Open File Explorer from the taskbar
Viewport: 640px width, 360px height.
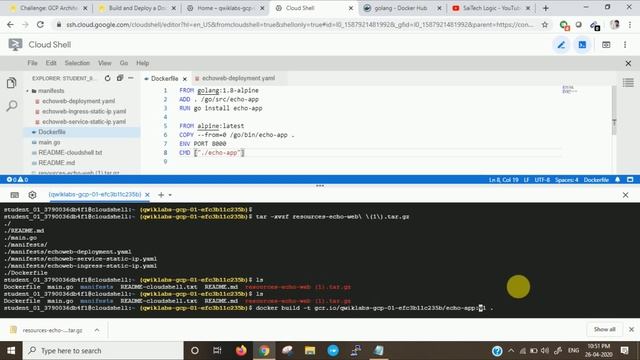[x=310, y=351]
